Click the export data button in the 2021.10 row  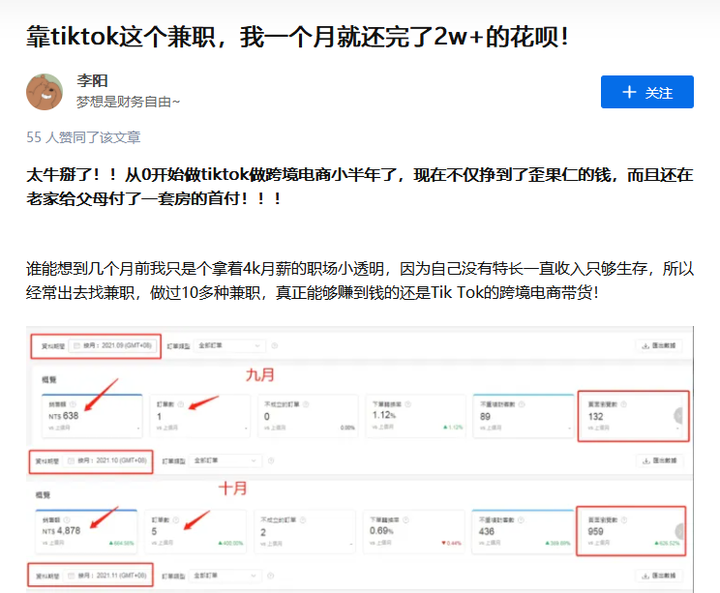[x=660, y=460]
